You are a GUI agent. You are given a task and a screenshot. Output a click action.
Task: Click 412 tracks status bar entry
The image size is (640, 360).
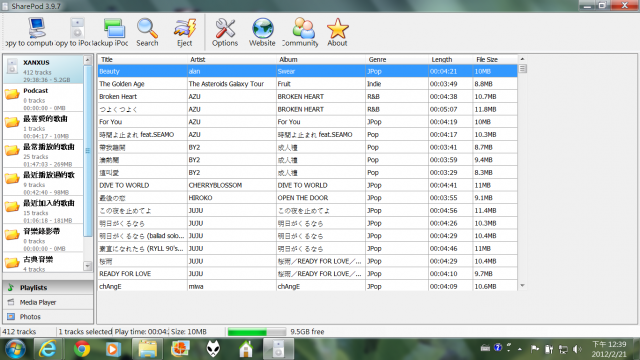[x=19, y=332]
